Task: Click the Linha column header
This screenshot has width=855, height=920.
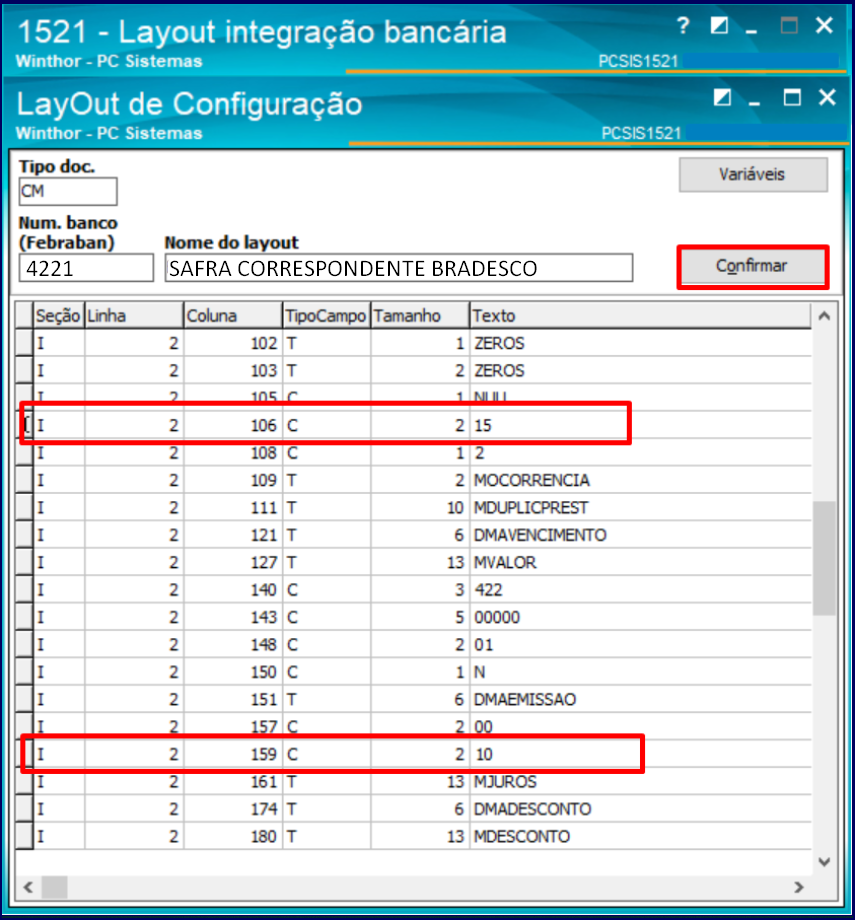Action: click(134, 316)
